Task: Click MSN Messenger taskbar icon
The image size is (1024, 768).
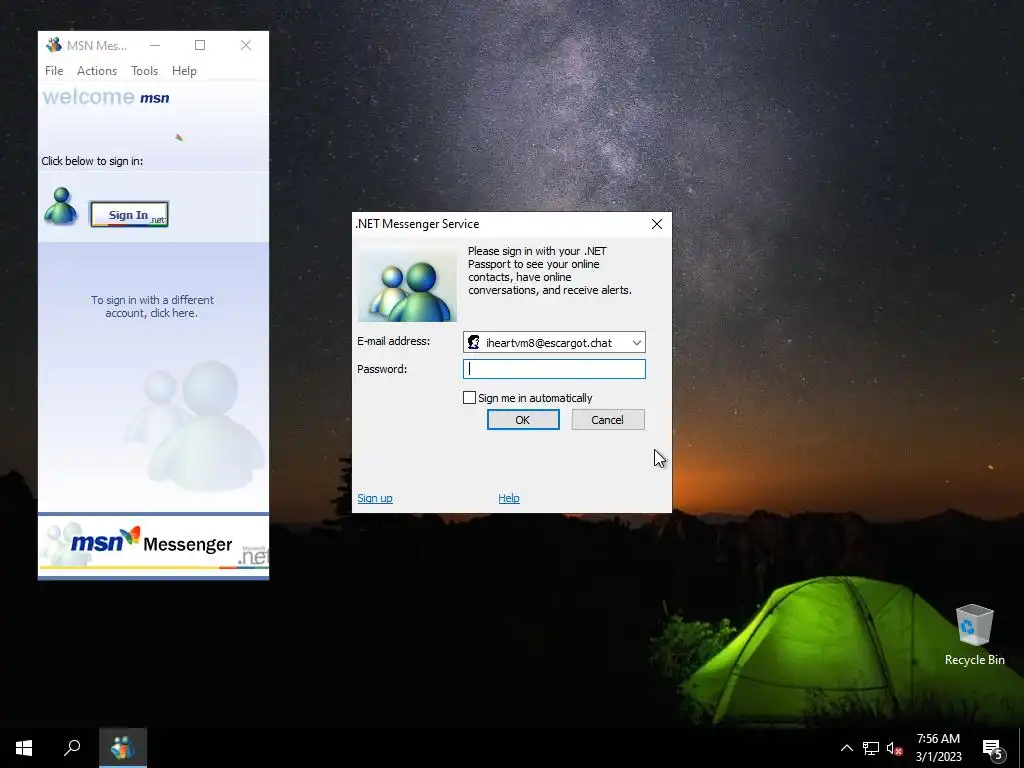Action: pyautogui.click(x=123, y=748)
